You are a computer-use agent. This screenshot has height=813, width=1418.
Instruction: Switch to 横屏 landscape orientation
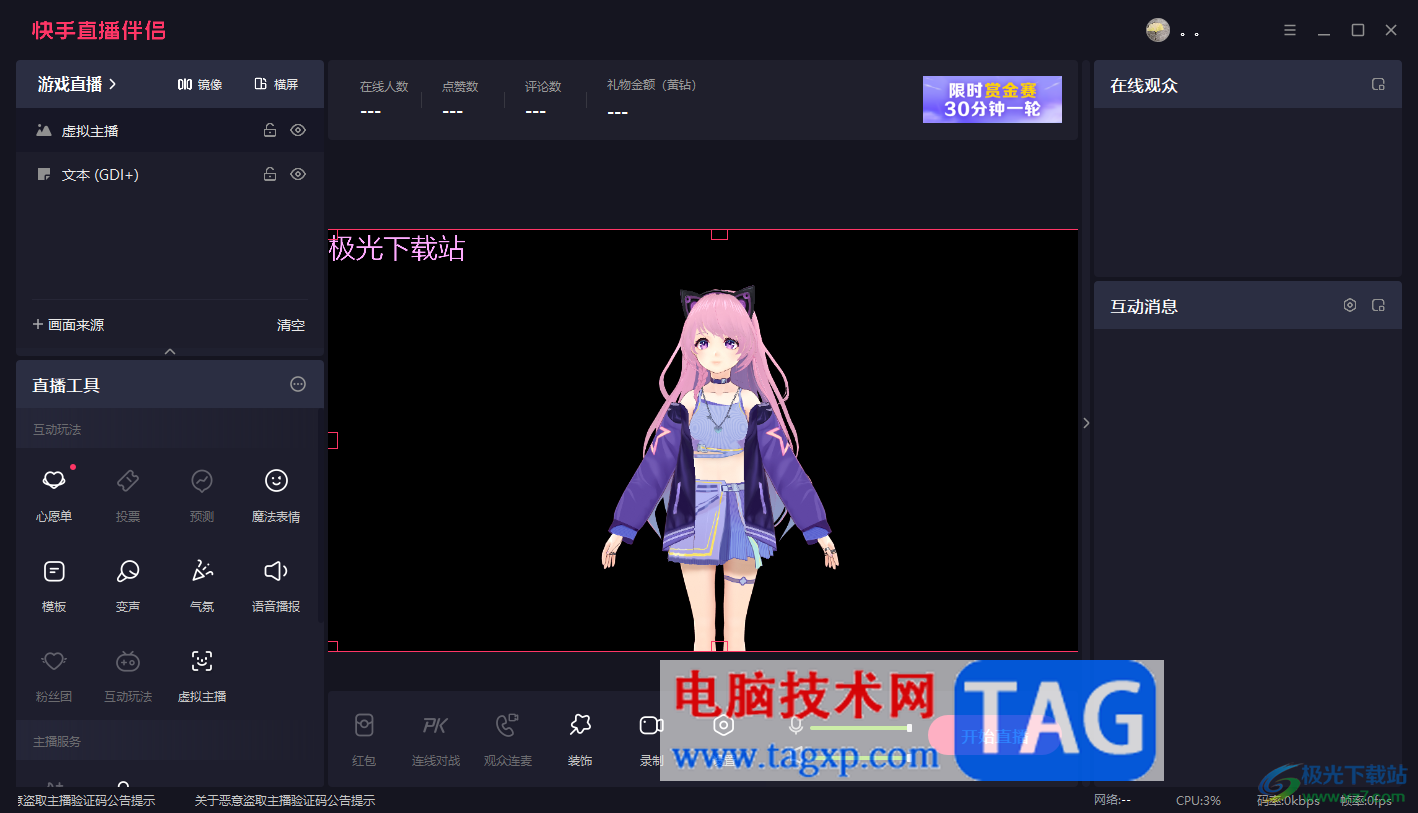tap(277, 84)
